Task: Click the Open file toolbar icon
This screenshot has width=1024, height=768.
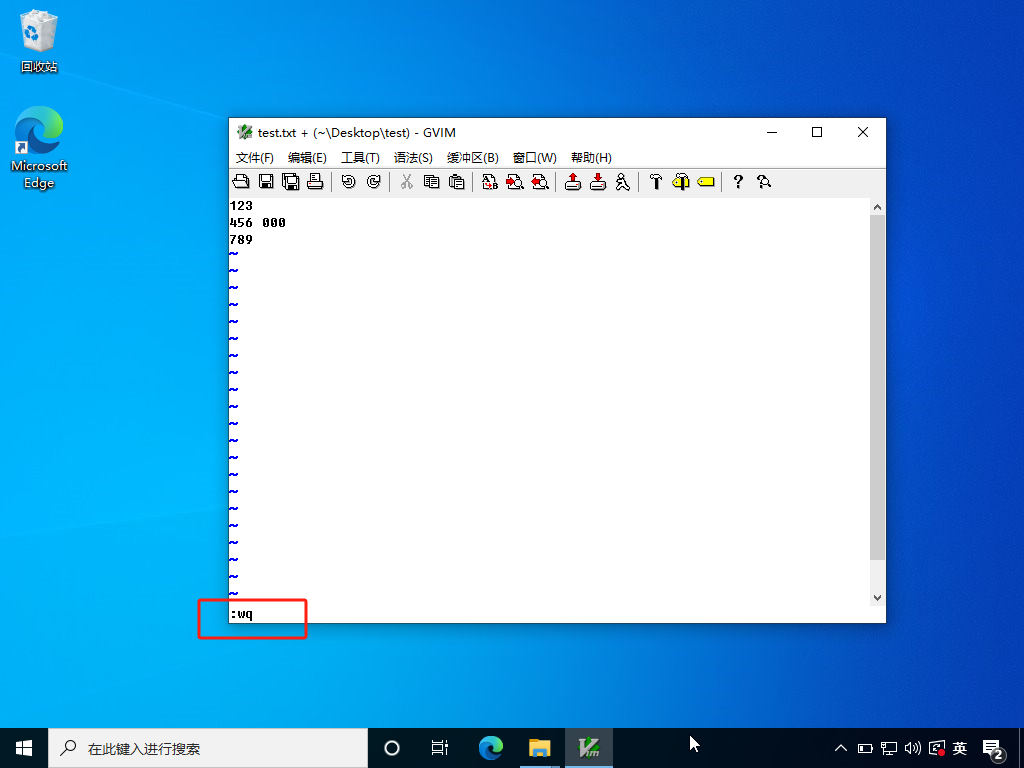Action: [241, 182]
